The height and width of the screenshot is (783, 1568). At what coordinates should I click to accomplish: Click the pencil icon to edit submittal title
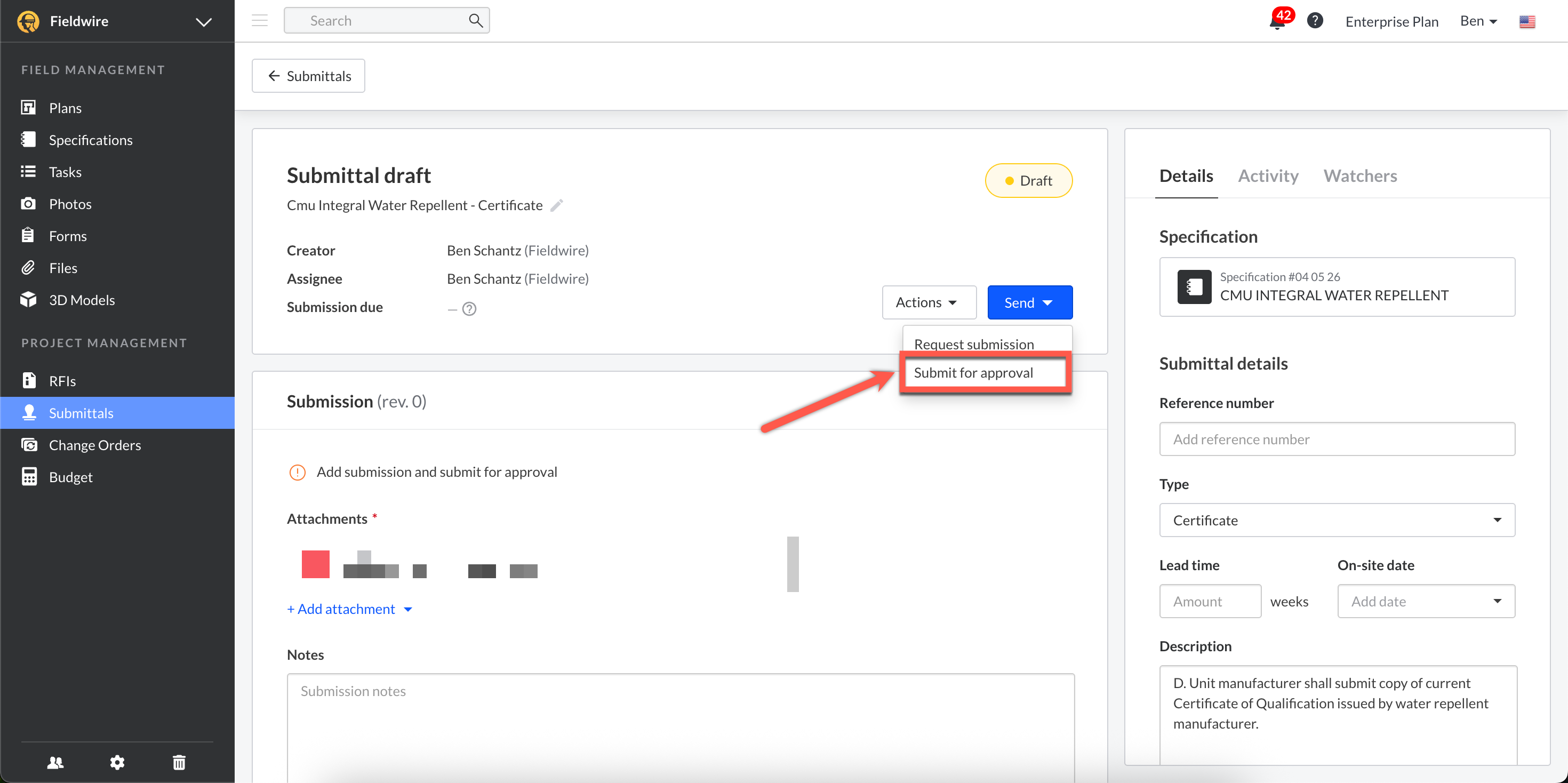tap(556, 206)
